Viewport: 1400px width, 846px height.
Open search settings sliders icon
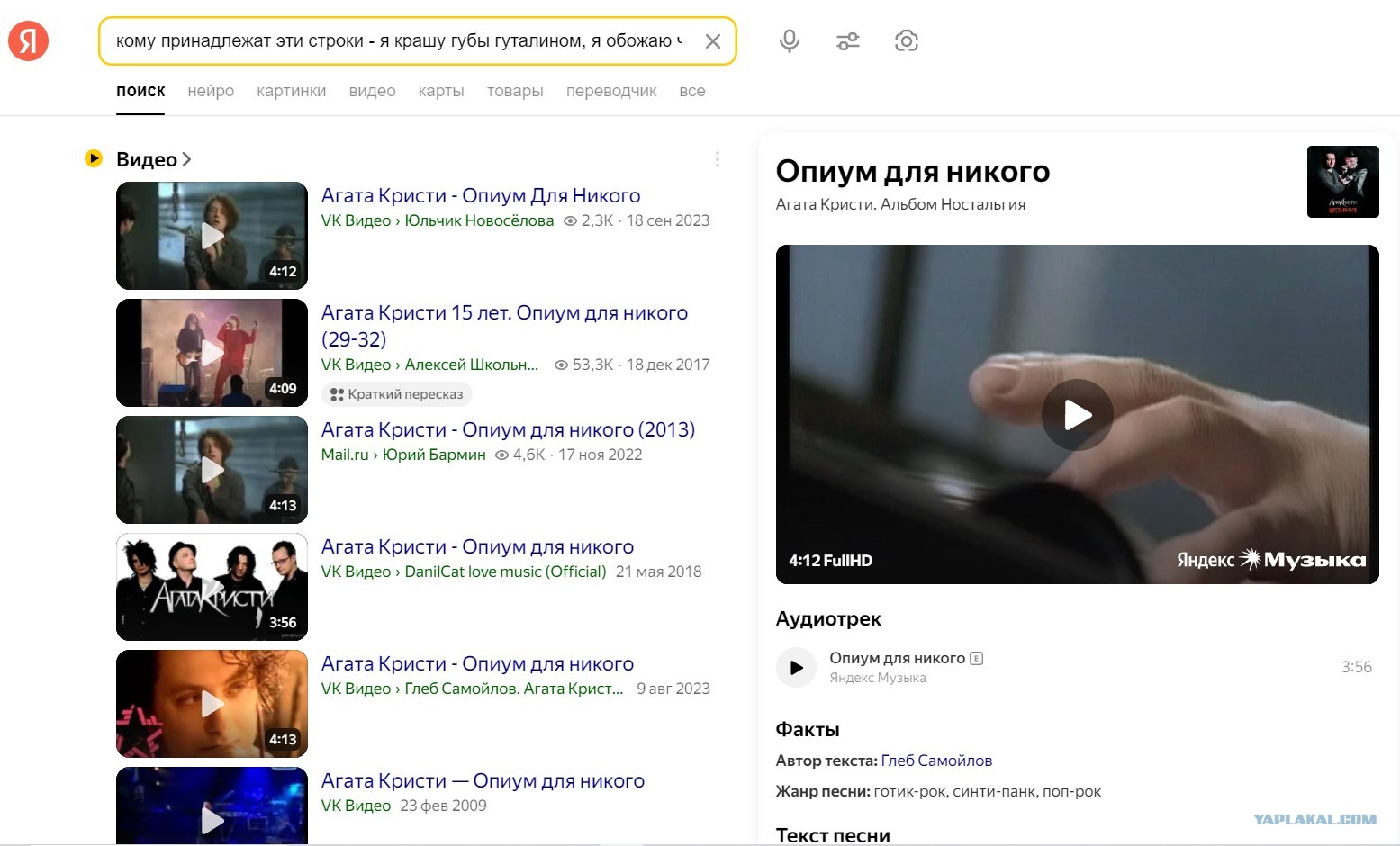pyautogui.click(x=848, y=41)
